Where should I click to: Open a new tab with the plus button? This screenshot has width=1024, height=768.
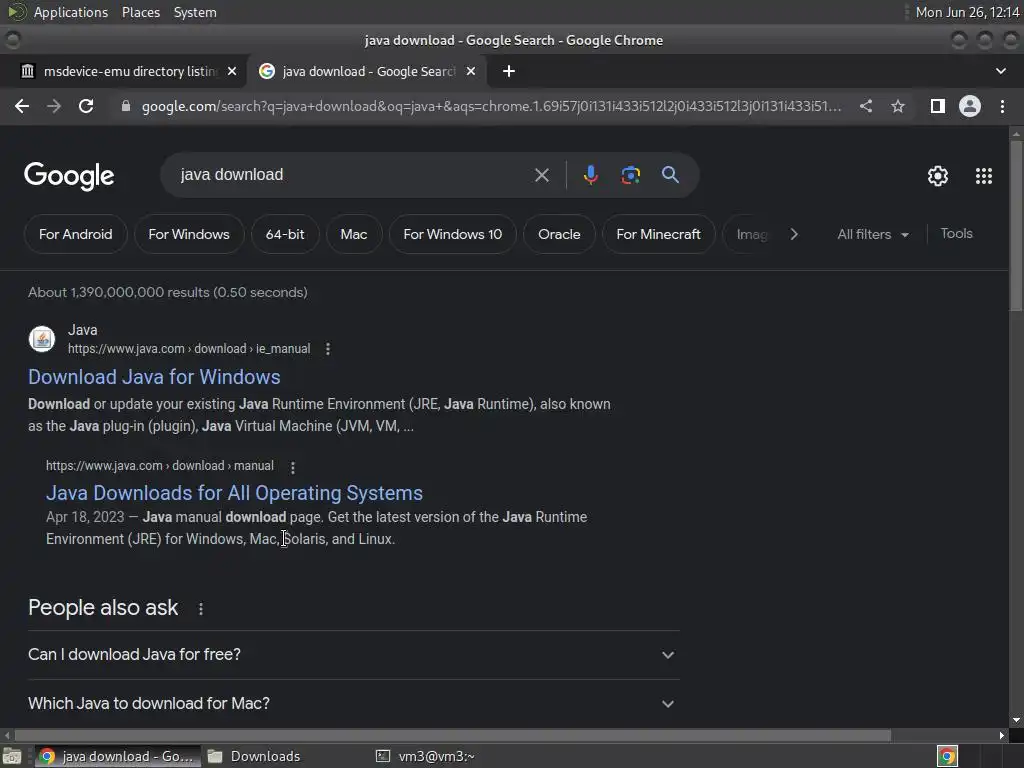coord(509,71)
